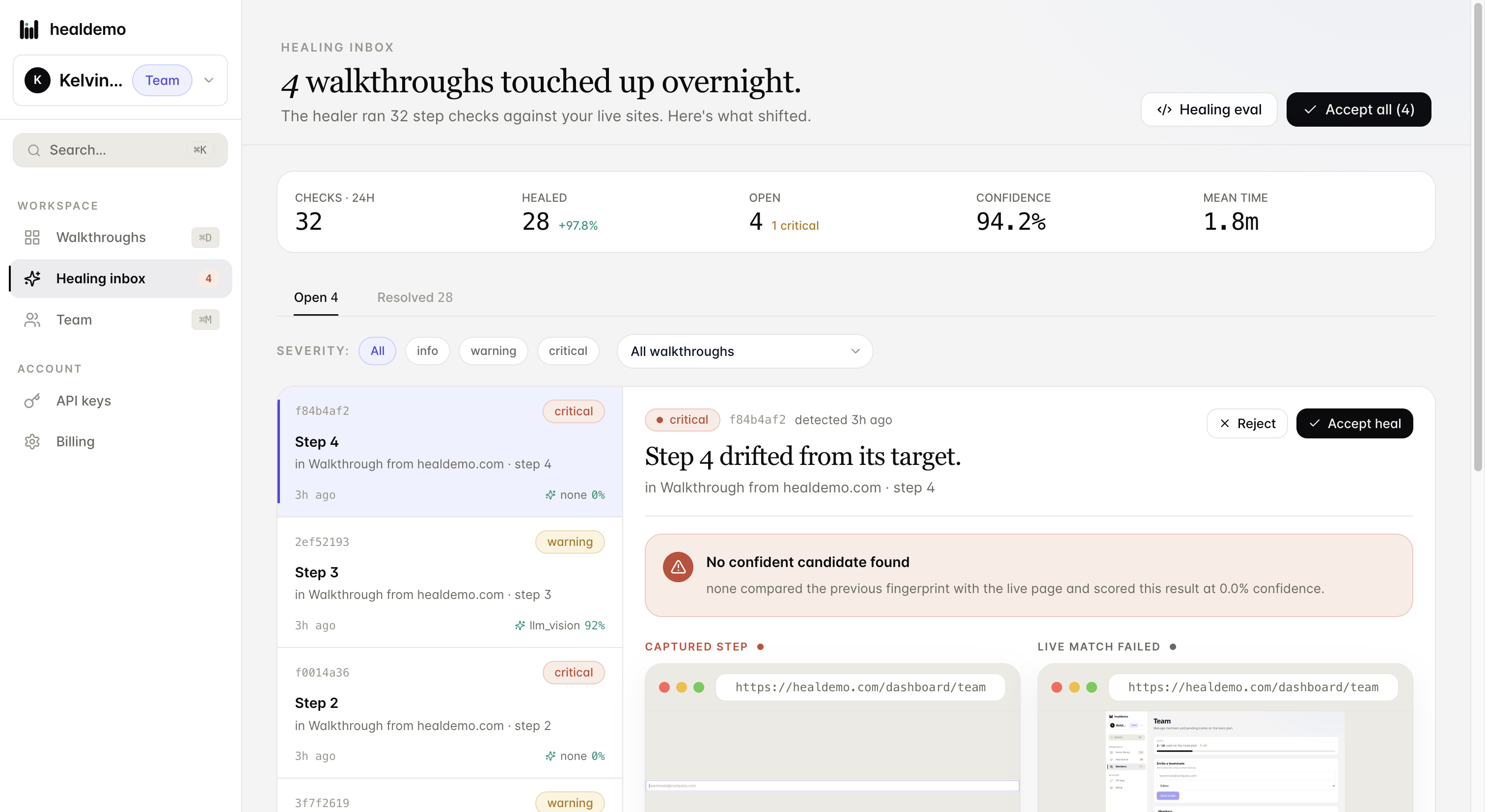The width and height of the screenshot is (1485, 812).
Task: Click the API keys key icon
Action: click(x=32, y=401)
